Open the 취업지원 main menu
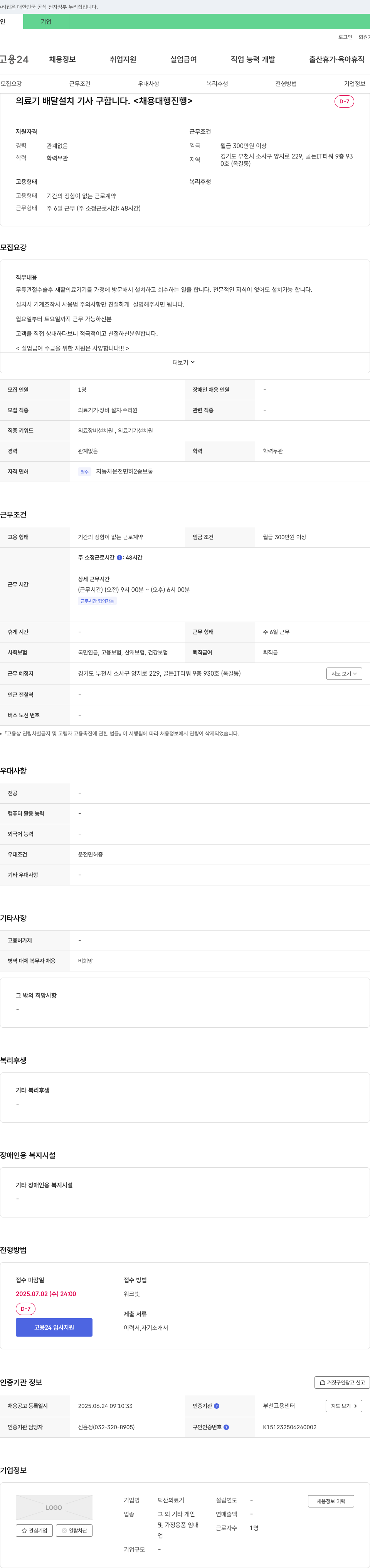This screenshot has height=1568, width=370. coord(123,59)
